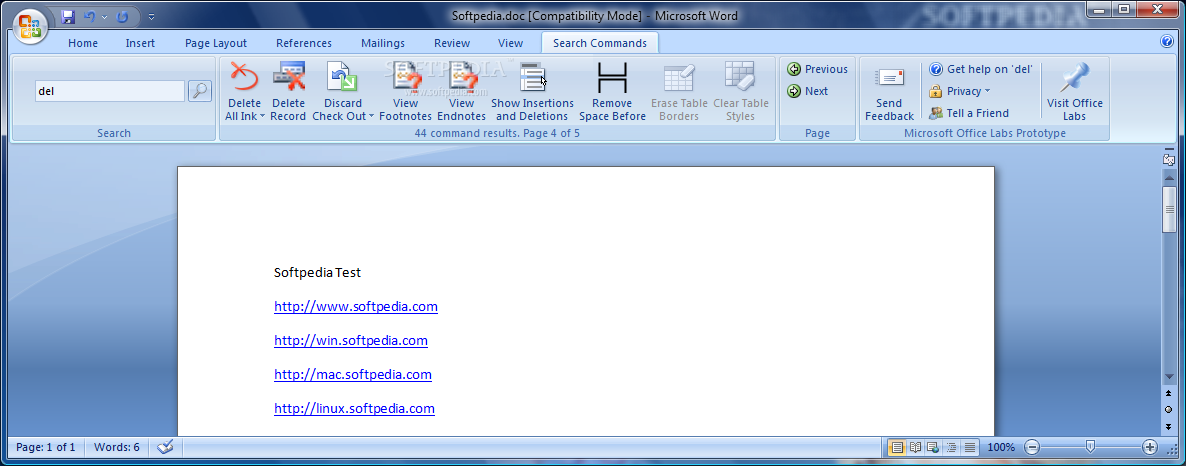Click the zoom in plus button
This screenshot has width=1186, height=466.
1150,447
